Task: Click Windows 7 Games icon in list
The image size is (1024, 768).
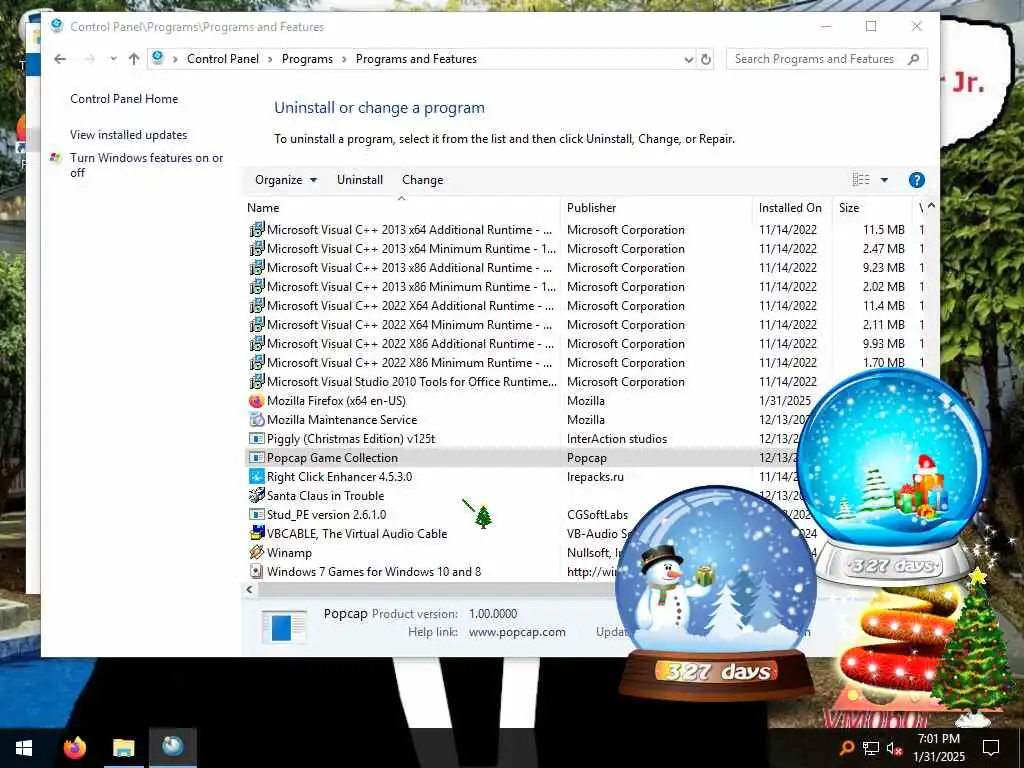Action: pyautogui.click(x=257, y=571)
